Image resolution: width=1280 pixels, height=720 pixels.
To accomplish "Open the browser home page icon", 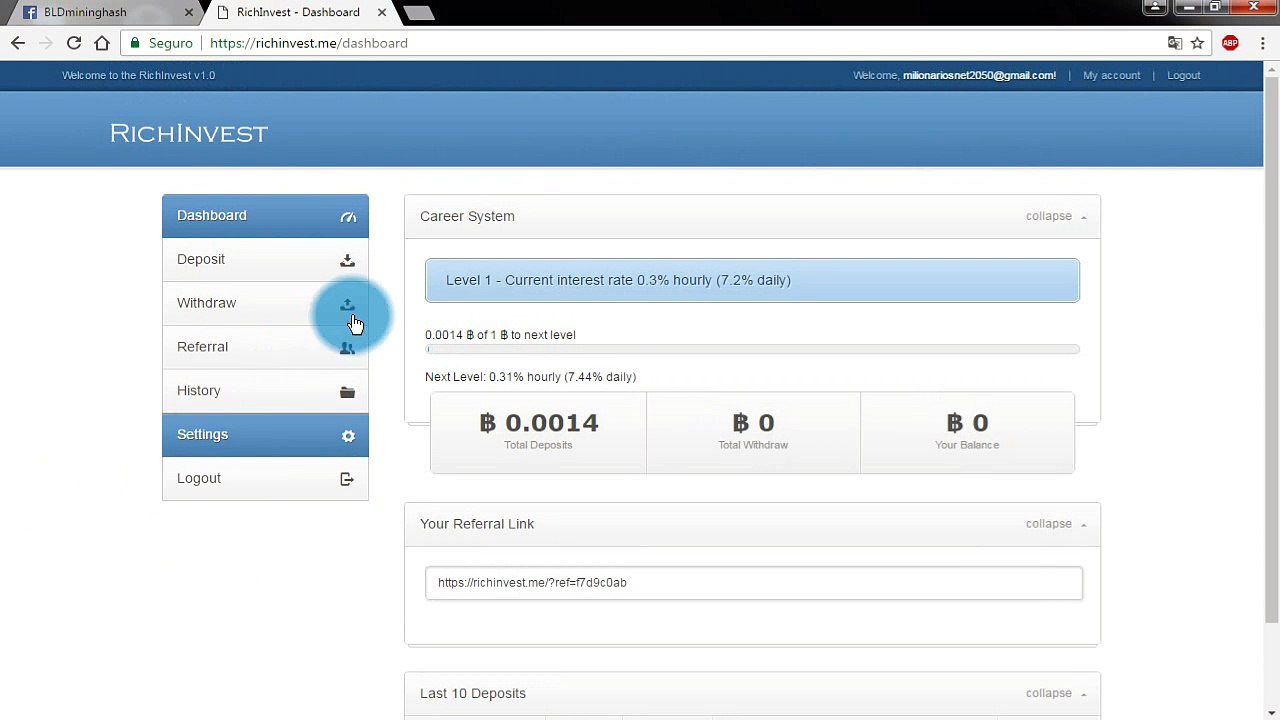I will [102, 43].
